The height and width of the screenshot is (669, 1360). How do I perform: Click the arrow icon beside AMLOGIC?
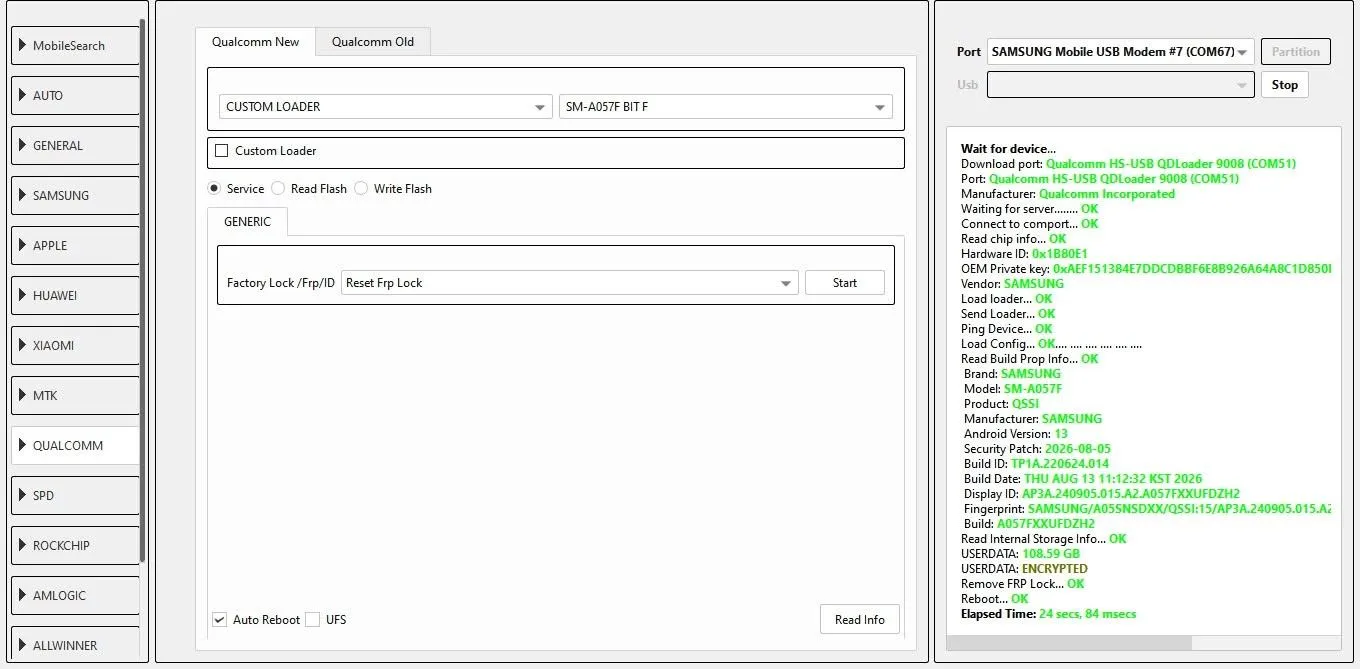click(x=23, y=595)
